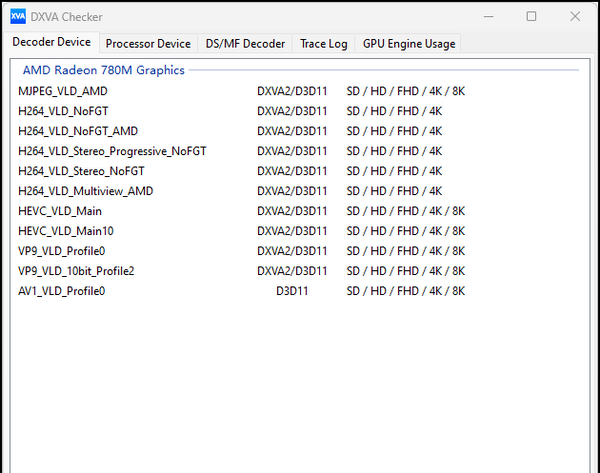Choose the H264_VLD_Stereo_NoFGT row
The height and width of the screenshot is (473, 600).
coord(82,171)
